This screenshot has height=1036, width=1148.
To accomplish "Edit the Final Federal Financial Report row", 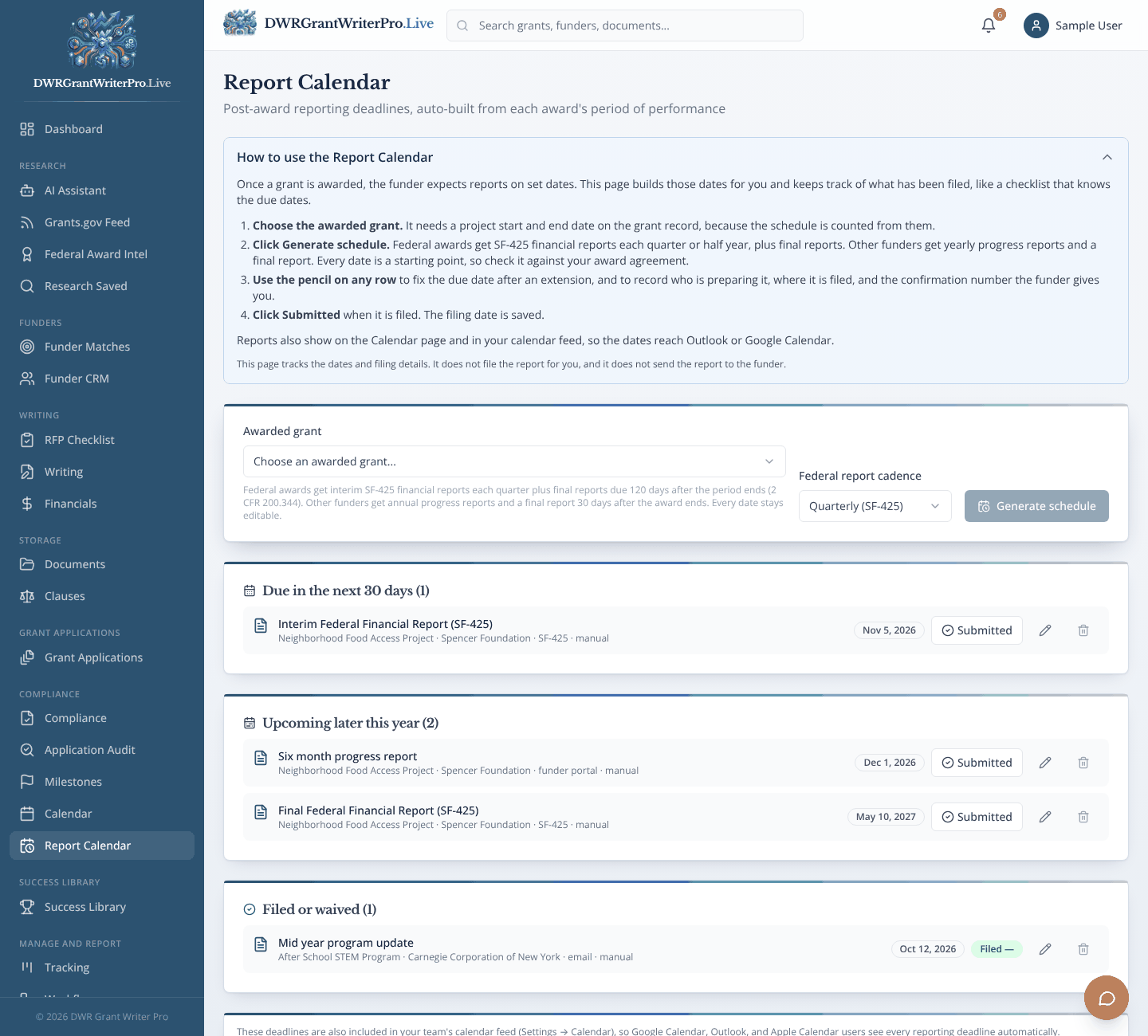I will coord(1045,817).
